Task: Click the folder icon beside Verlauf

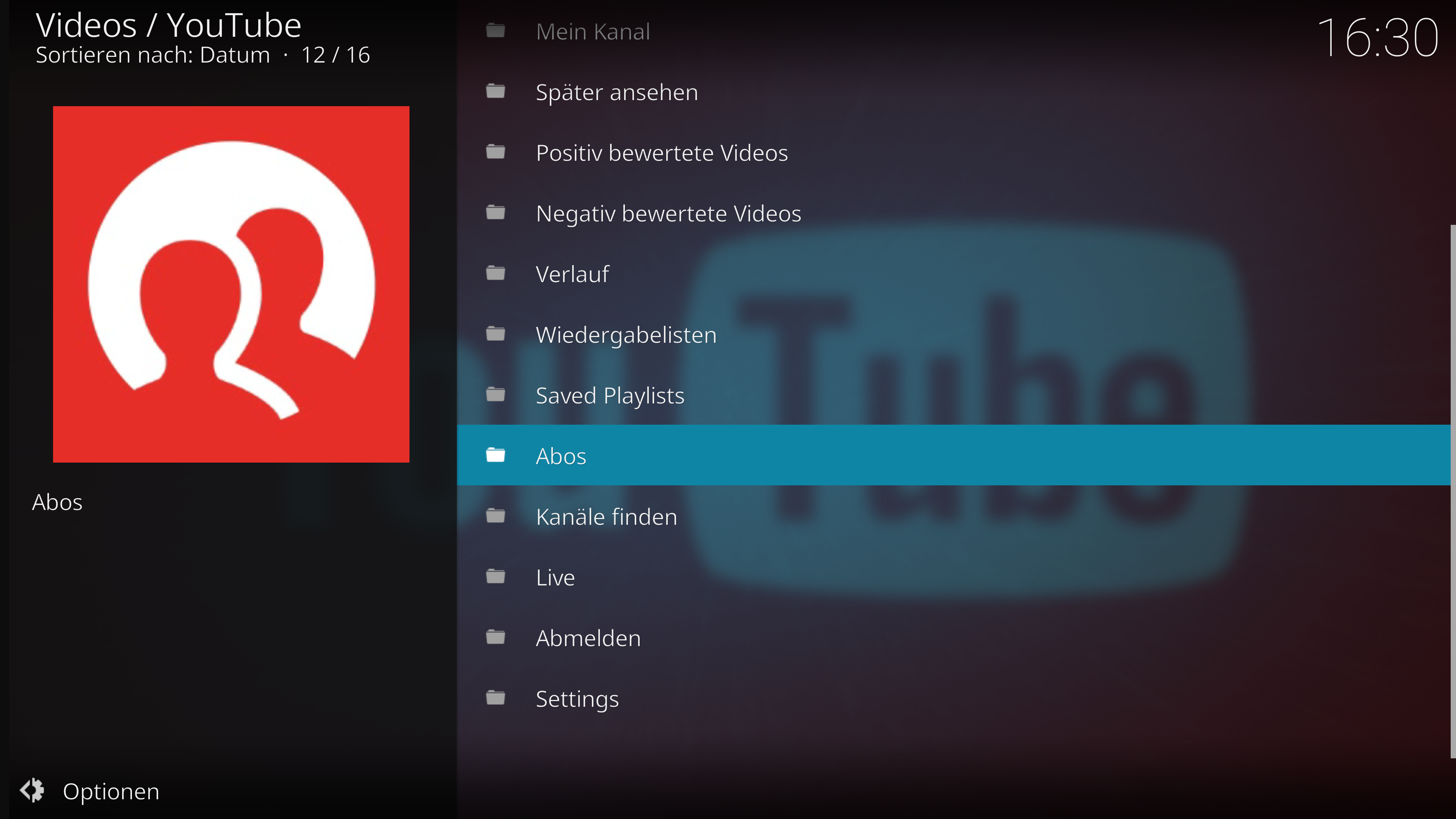Action: pyautogui.click(x=496, y=273)
